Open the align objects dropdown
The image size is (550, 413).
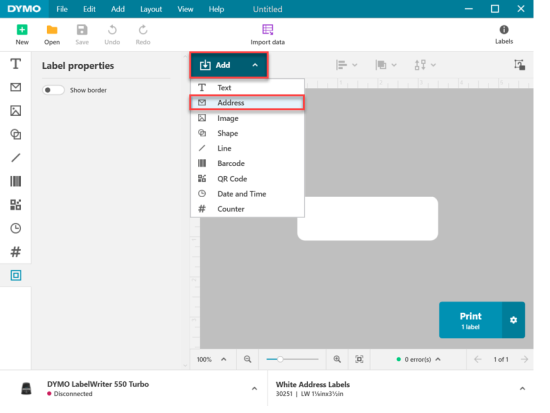pyautogui.click(x=346, y=65)
